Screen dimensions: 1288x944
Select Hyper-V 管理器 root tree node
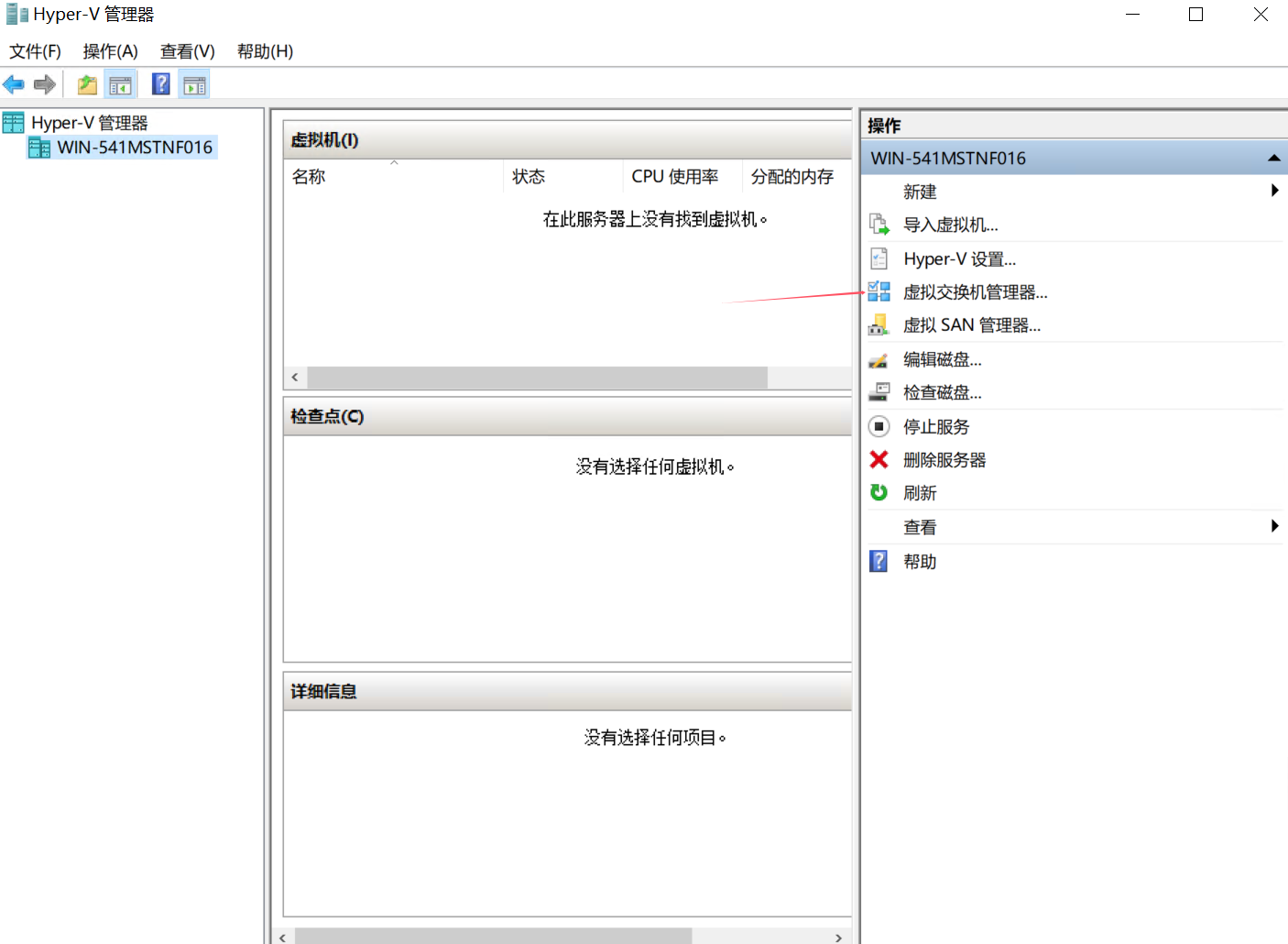(x=90, y=123)
